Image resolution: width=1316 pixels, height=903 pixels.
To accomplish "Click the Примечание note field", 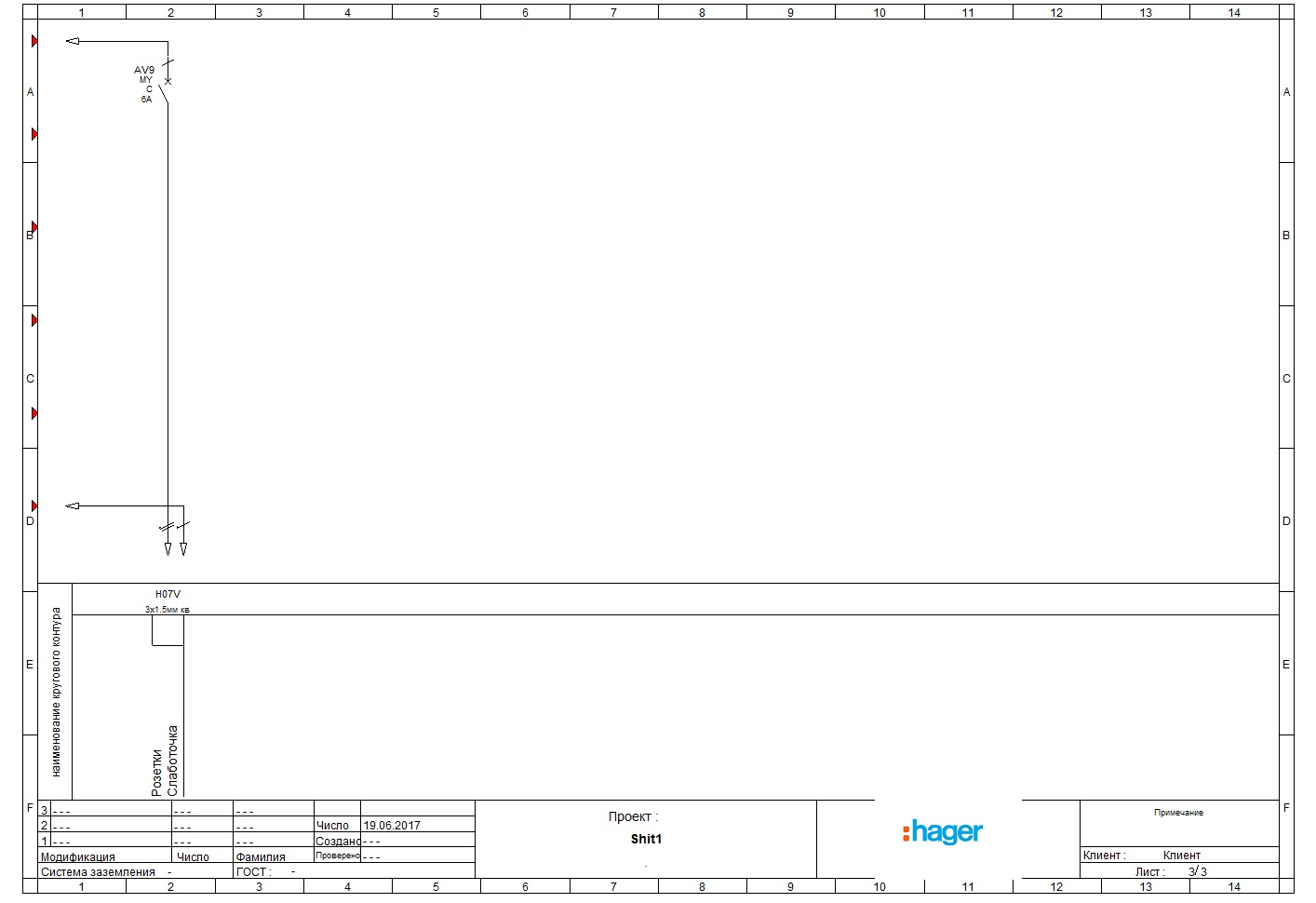I will [x=1178, y=813].
